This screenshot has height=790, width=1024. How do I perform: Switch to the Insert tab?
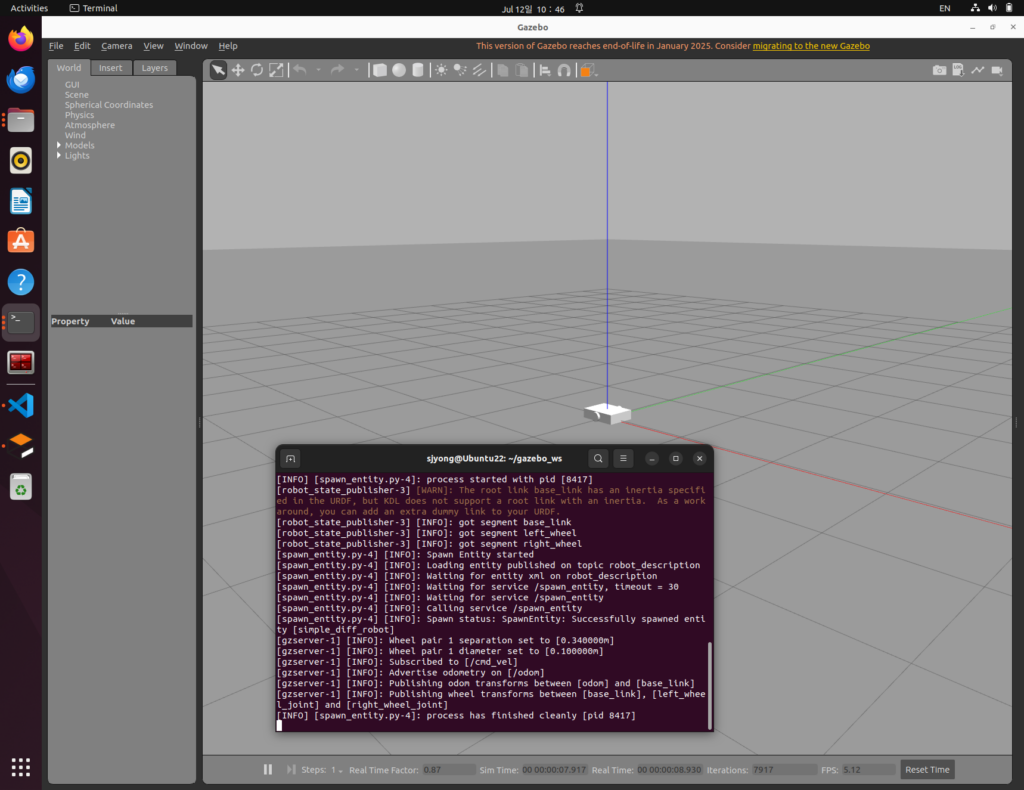(110, 67)
